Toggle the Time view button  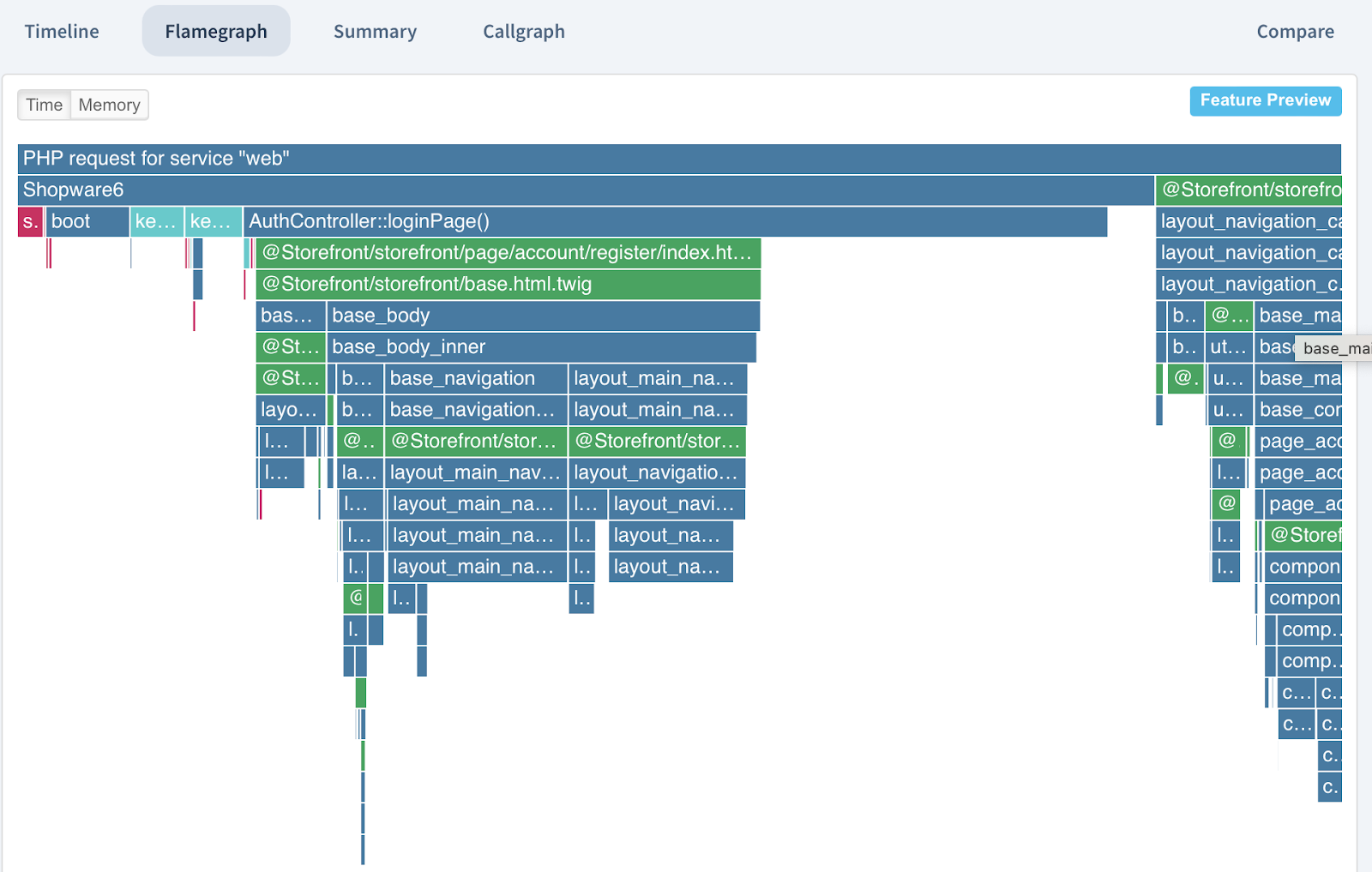coord(45,105)
